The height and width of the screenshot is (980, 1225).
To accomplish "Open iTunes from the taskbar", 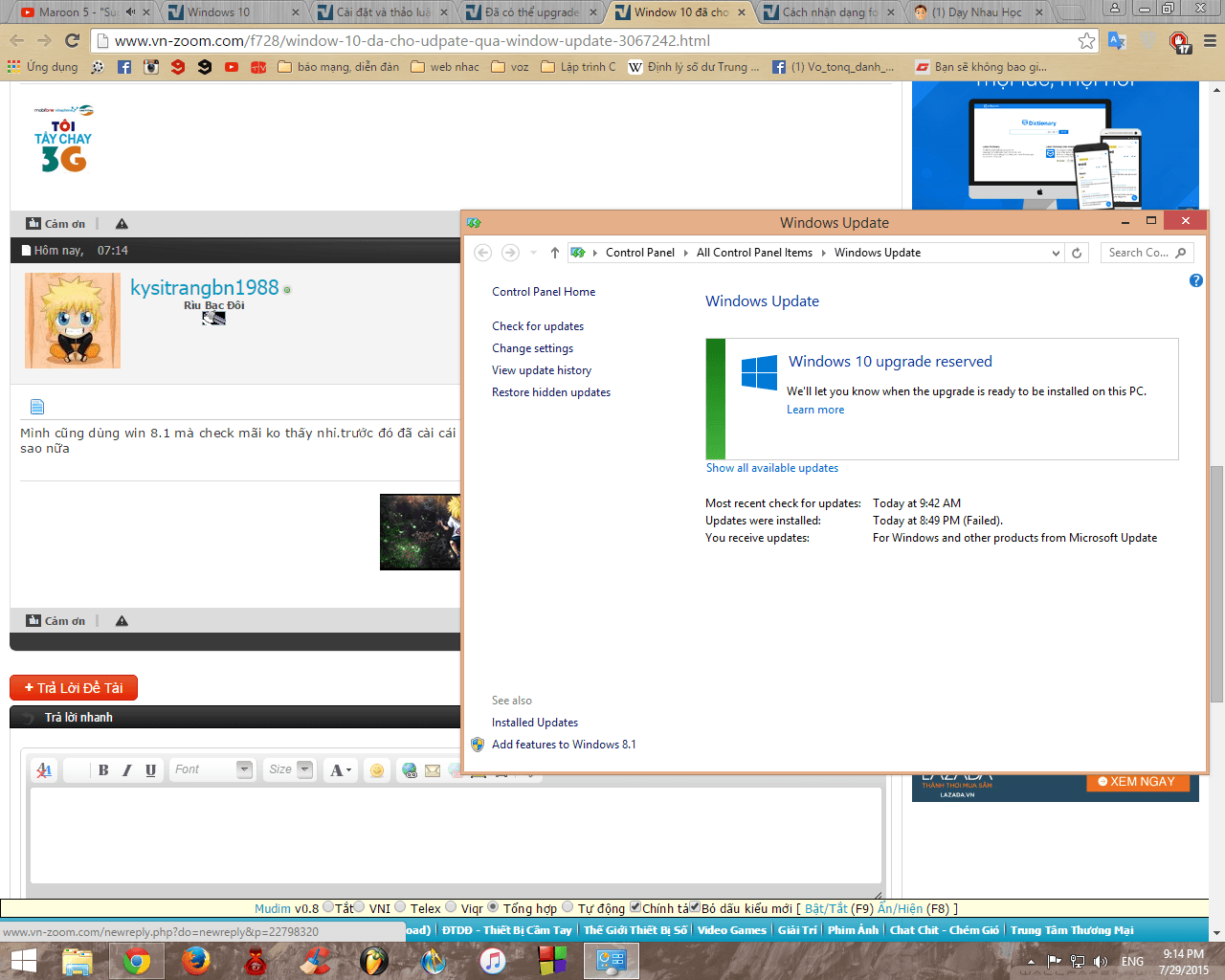I will coord(492,961).
